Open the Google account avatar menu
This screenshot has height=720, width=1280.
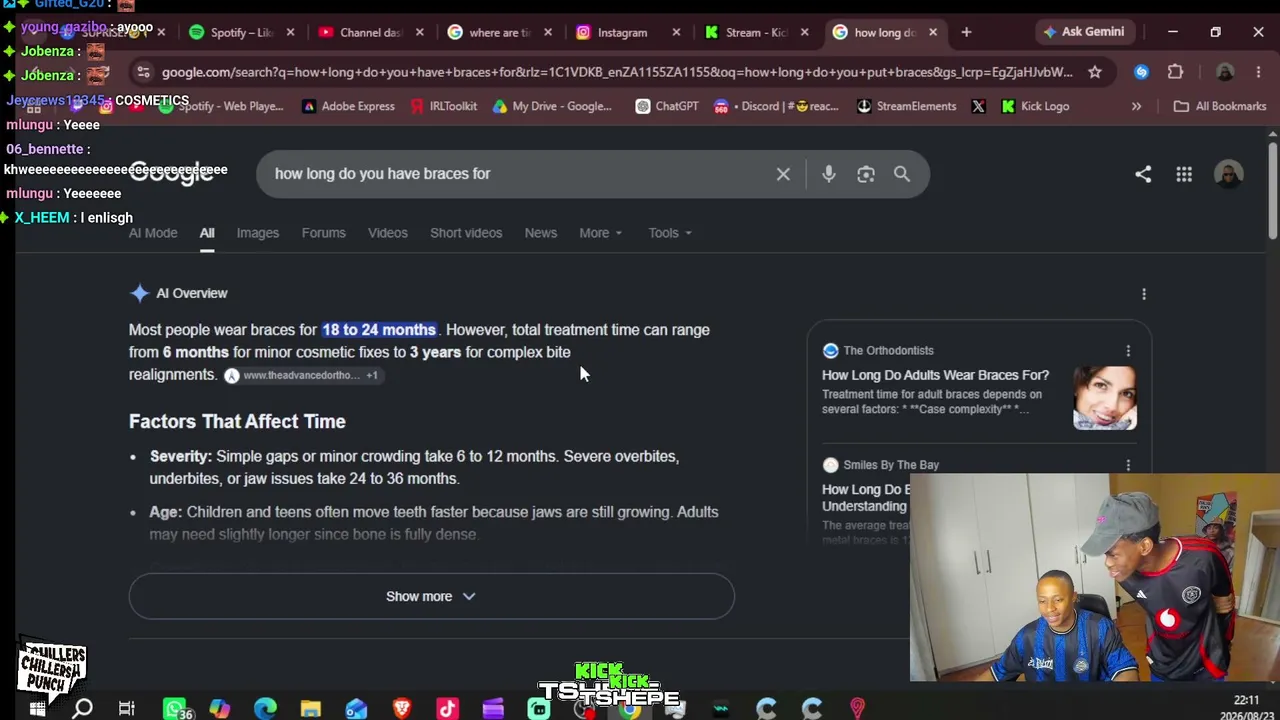(x=1228, y=174)
